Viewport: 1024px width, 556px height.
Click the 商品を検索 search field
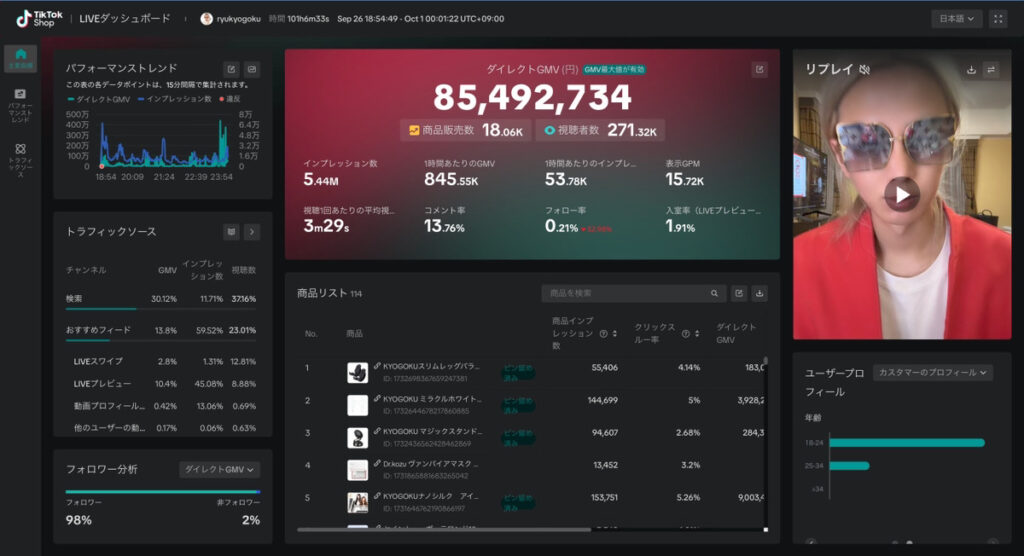pyautogui.click(x=625, y=294)
